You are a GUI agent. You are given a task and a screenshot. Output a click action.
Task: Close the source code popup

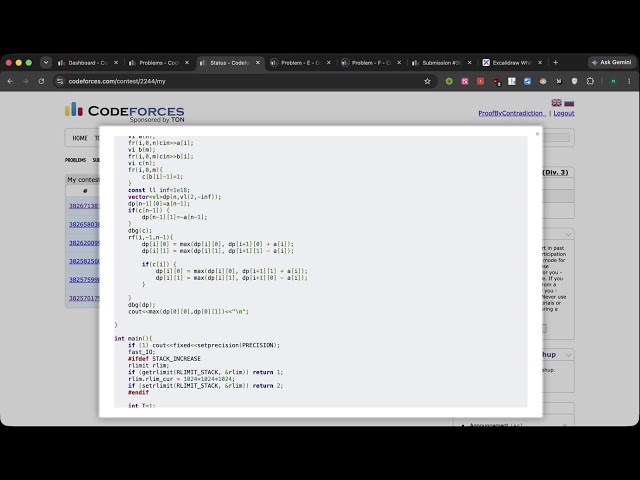[537, 133]
